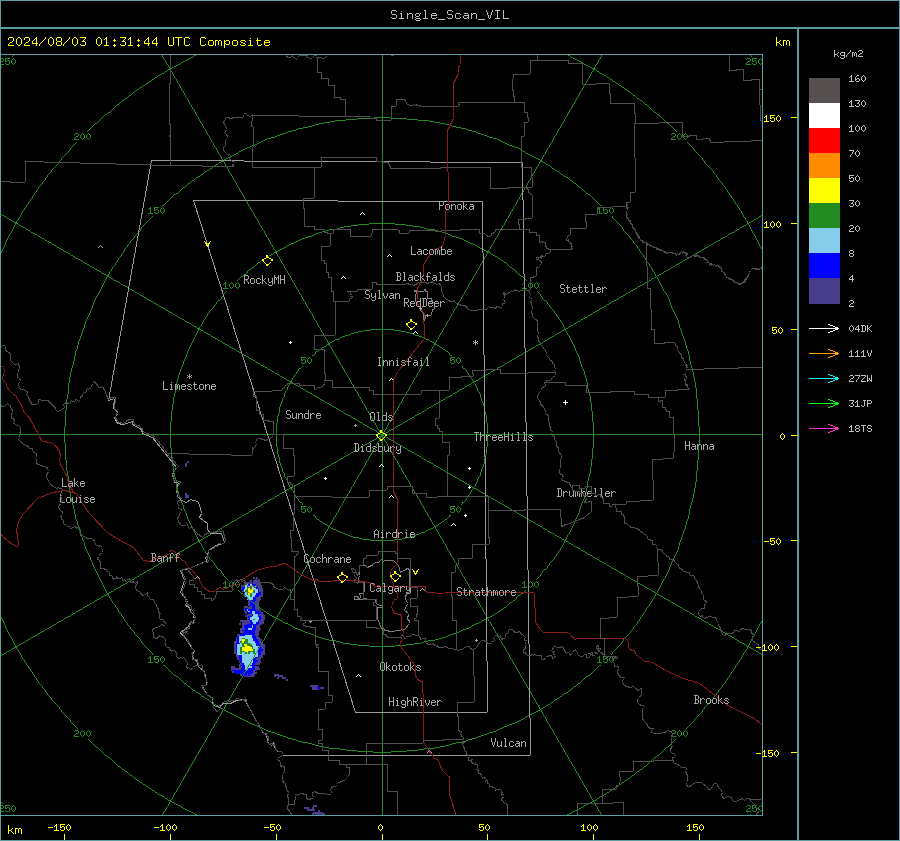This screenshot has height=841, width=900.
Task: Click the Blackfalds town label
Action: [425, 277]
